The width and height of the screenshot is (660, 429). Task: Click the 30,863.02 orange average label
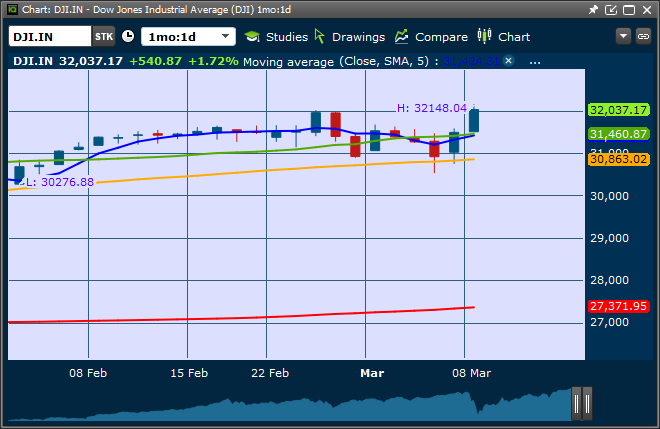[618, 159]
